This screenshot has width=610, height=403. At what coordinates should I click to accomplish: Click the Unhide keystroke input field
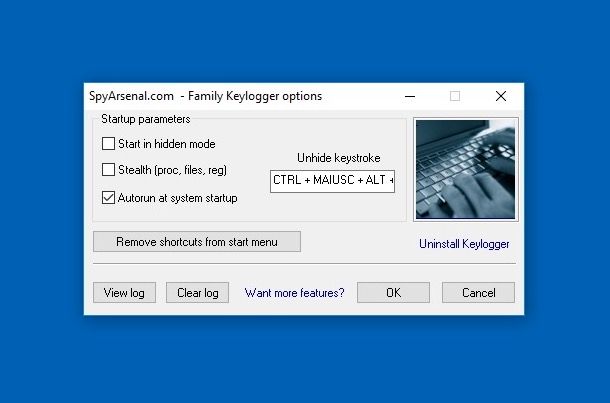point(332,181)
